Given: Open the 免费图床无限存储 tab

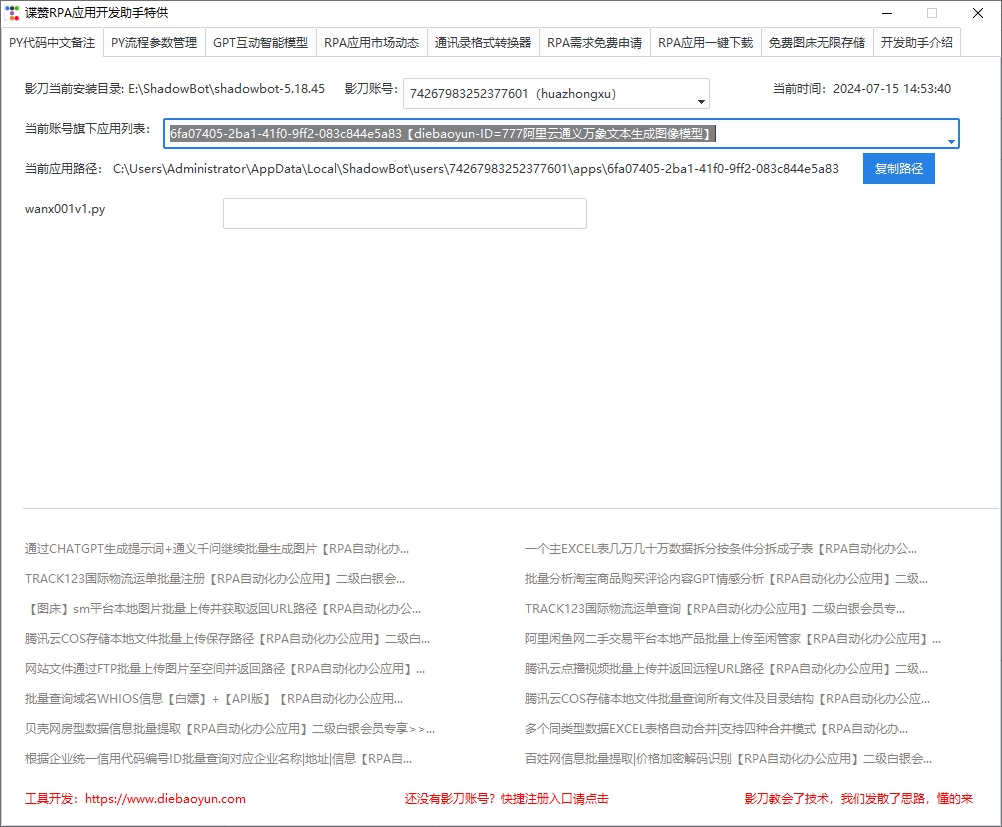Looking at the screenshot, I should (x=816, y=43).
